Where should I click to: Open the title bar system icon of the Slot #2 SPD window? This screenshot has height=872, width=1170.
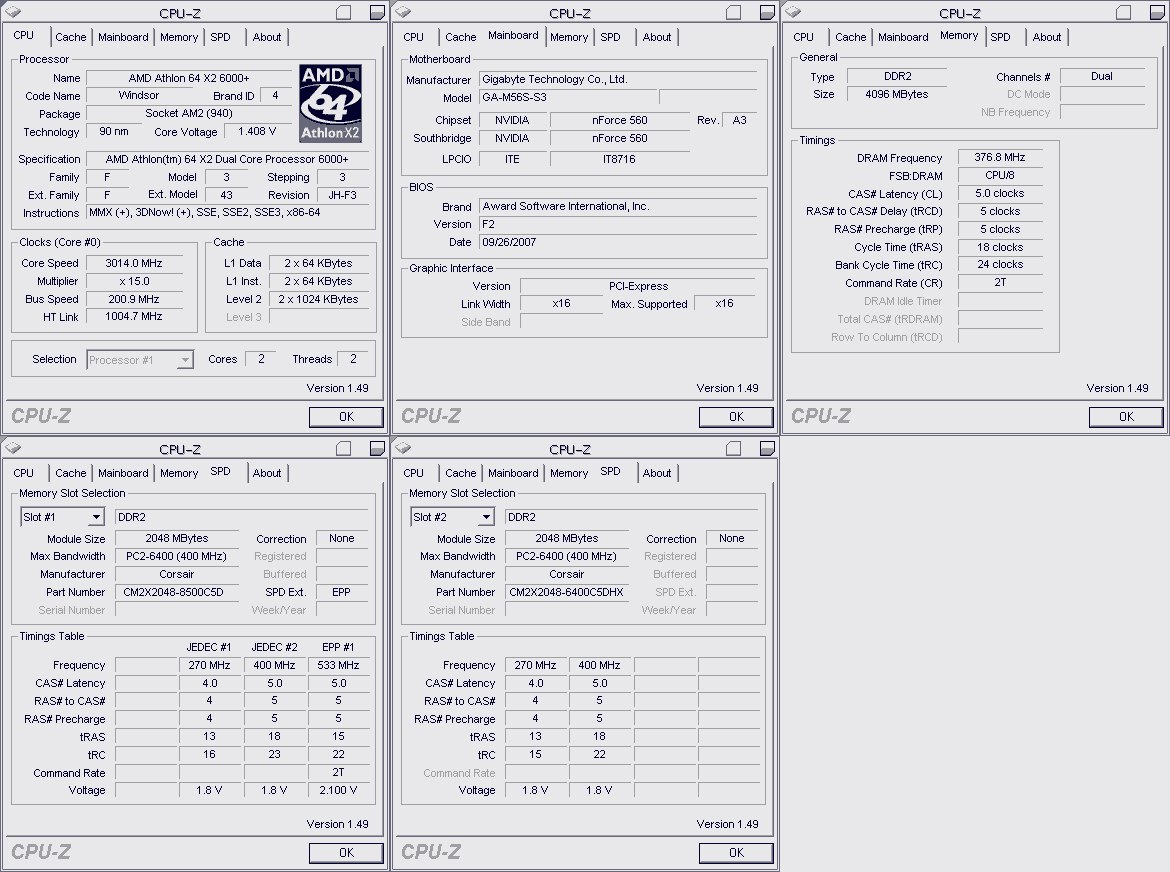(x=403, y=448)
